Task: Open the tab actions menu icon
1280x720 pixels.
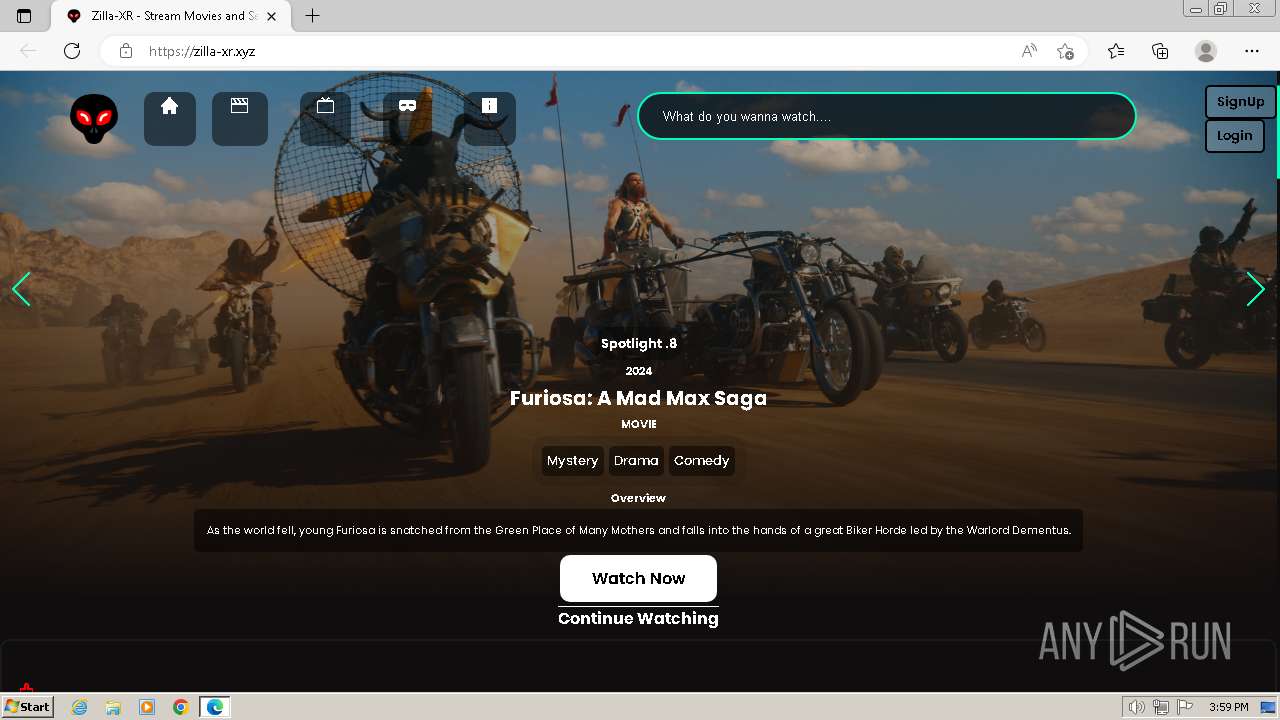Action: [x=24, y=16]
